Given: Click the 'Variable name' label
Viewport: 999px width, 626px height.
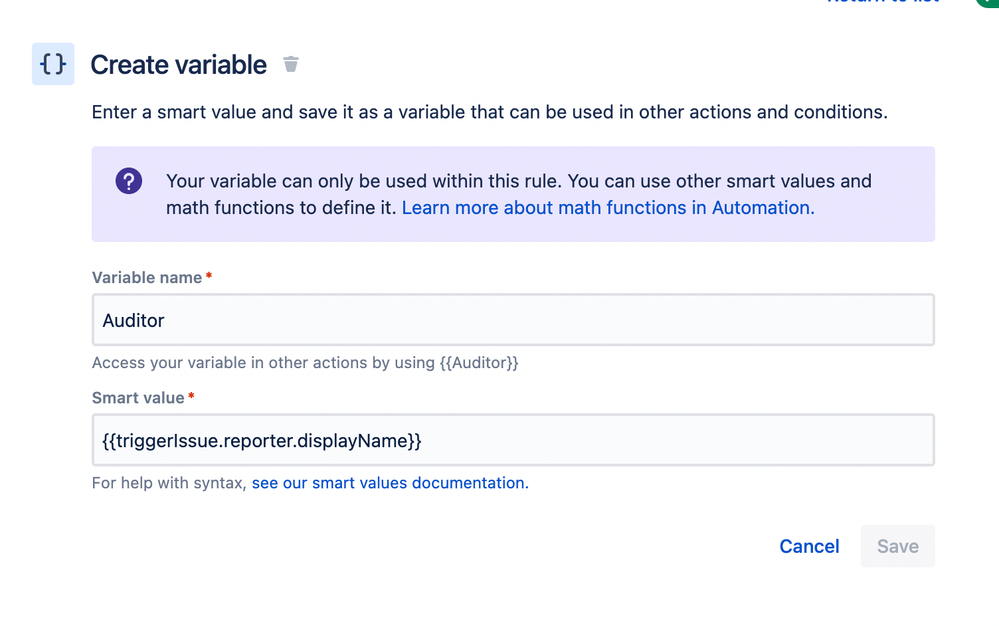Looking at the screenshot, I should click(147, 278).
